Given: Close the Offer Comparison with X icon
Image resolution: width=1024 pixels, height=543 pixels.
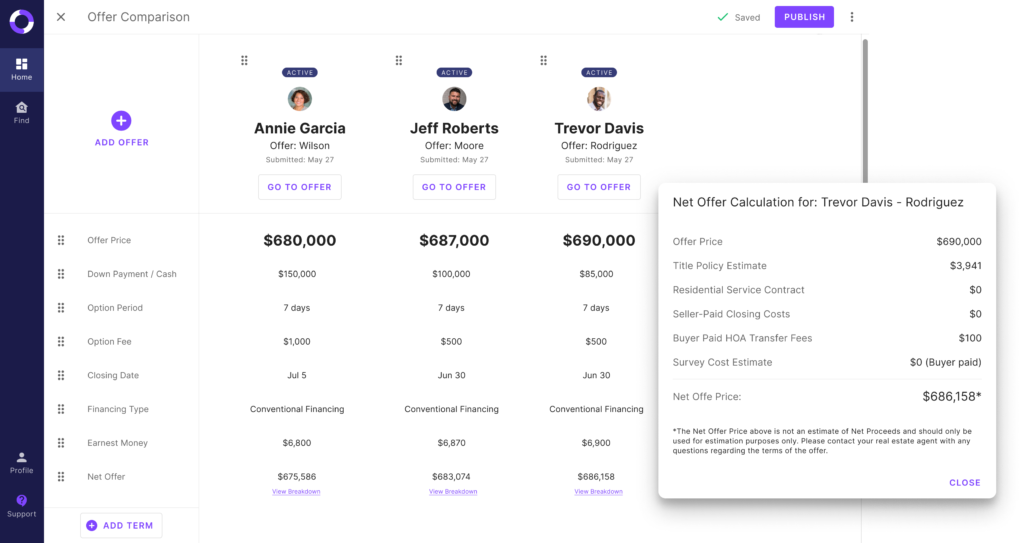Looking at the screenshot, I should point(61,17).
